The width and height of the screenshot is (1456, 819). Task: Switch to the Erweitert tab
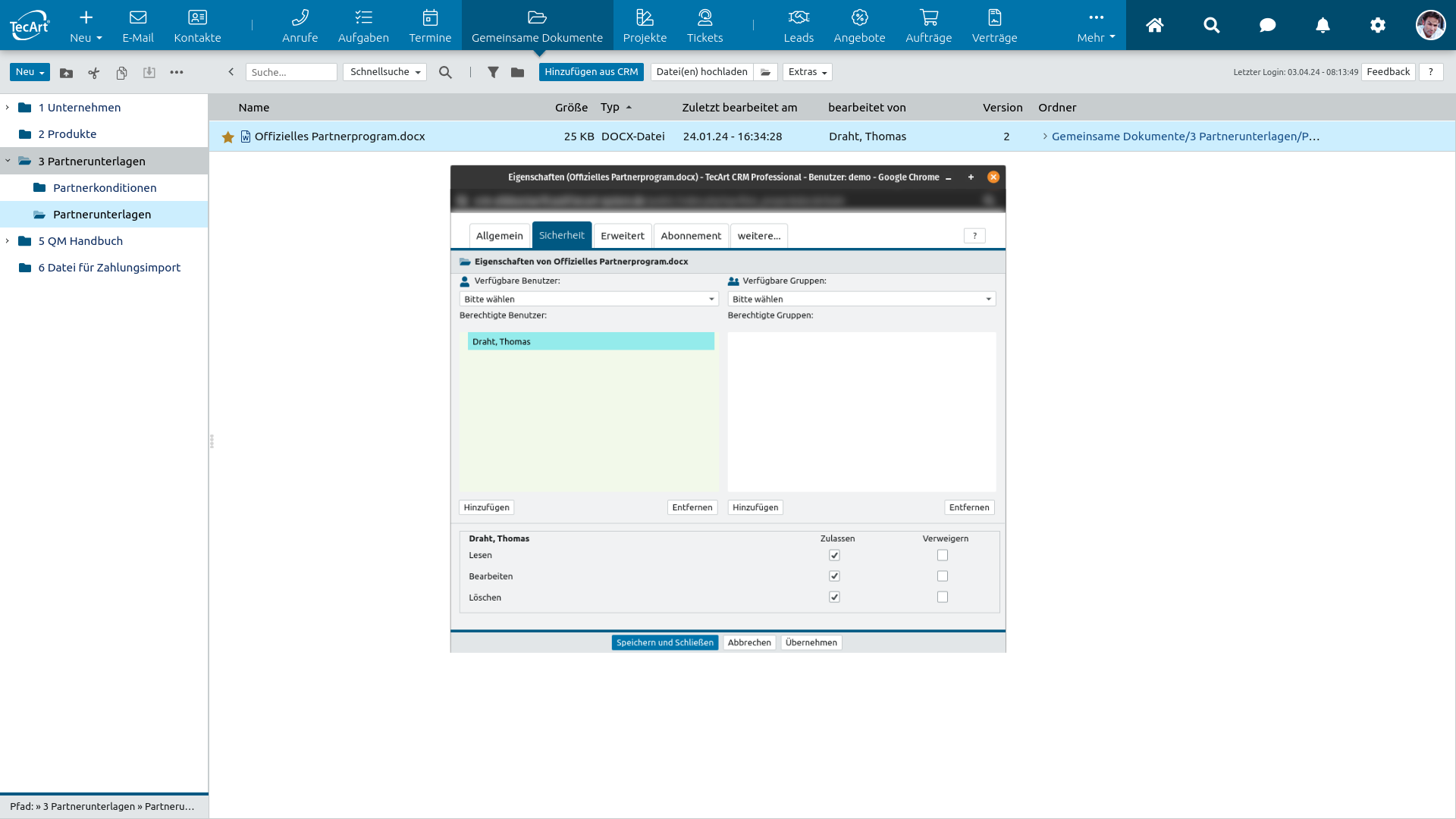pyautogui.click(x=622, y=236)
